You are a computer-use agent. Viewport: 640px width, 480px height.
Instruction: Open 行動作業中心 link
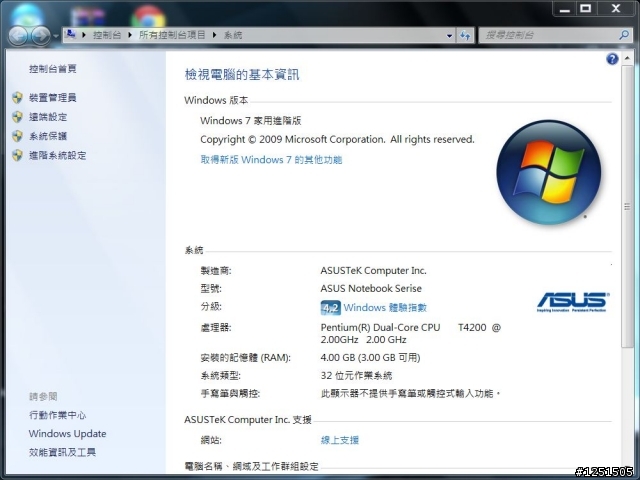click(x=58, y=415)
